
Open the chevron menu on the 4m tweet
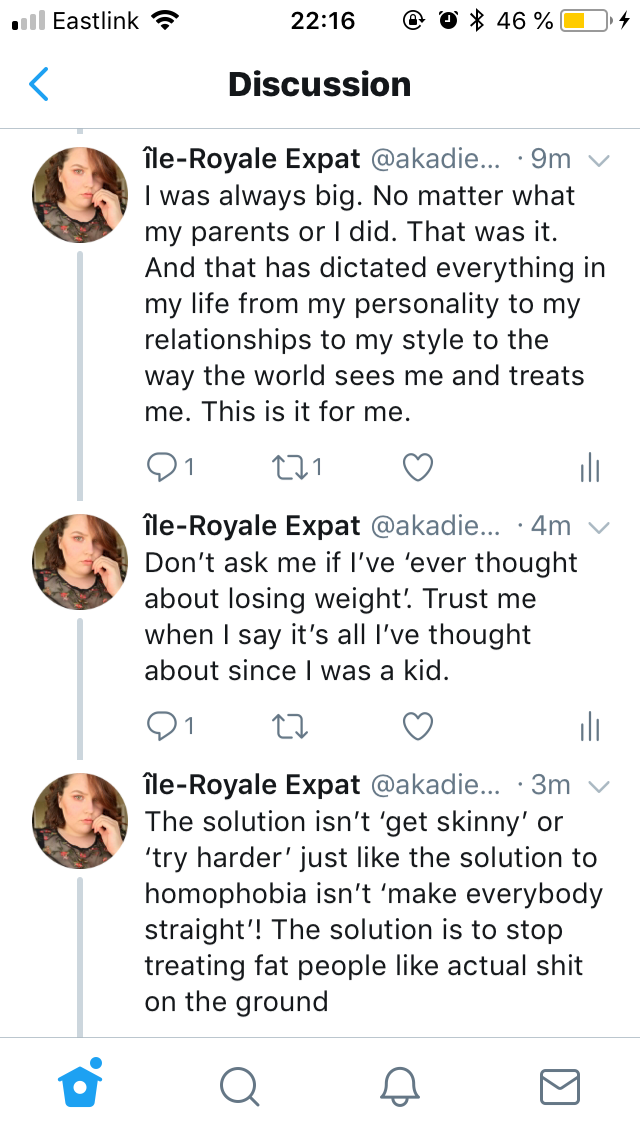pos(599,527)
